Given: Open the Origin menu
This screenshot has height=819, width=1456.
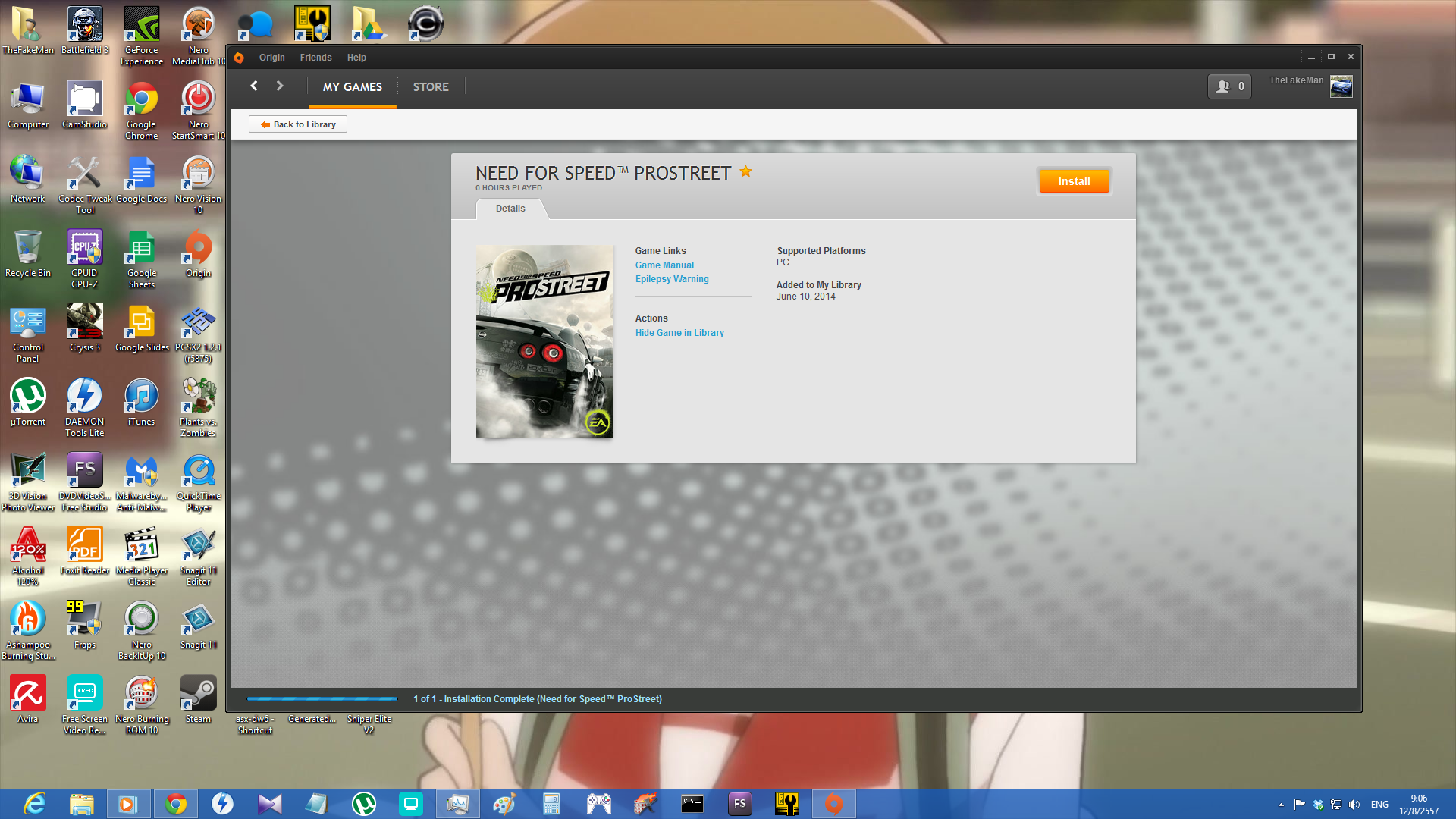Looking at the screenshot, I should [x=271, y=58].
